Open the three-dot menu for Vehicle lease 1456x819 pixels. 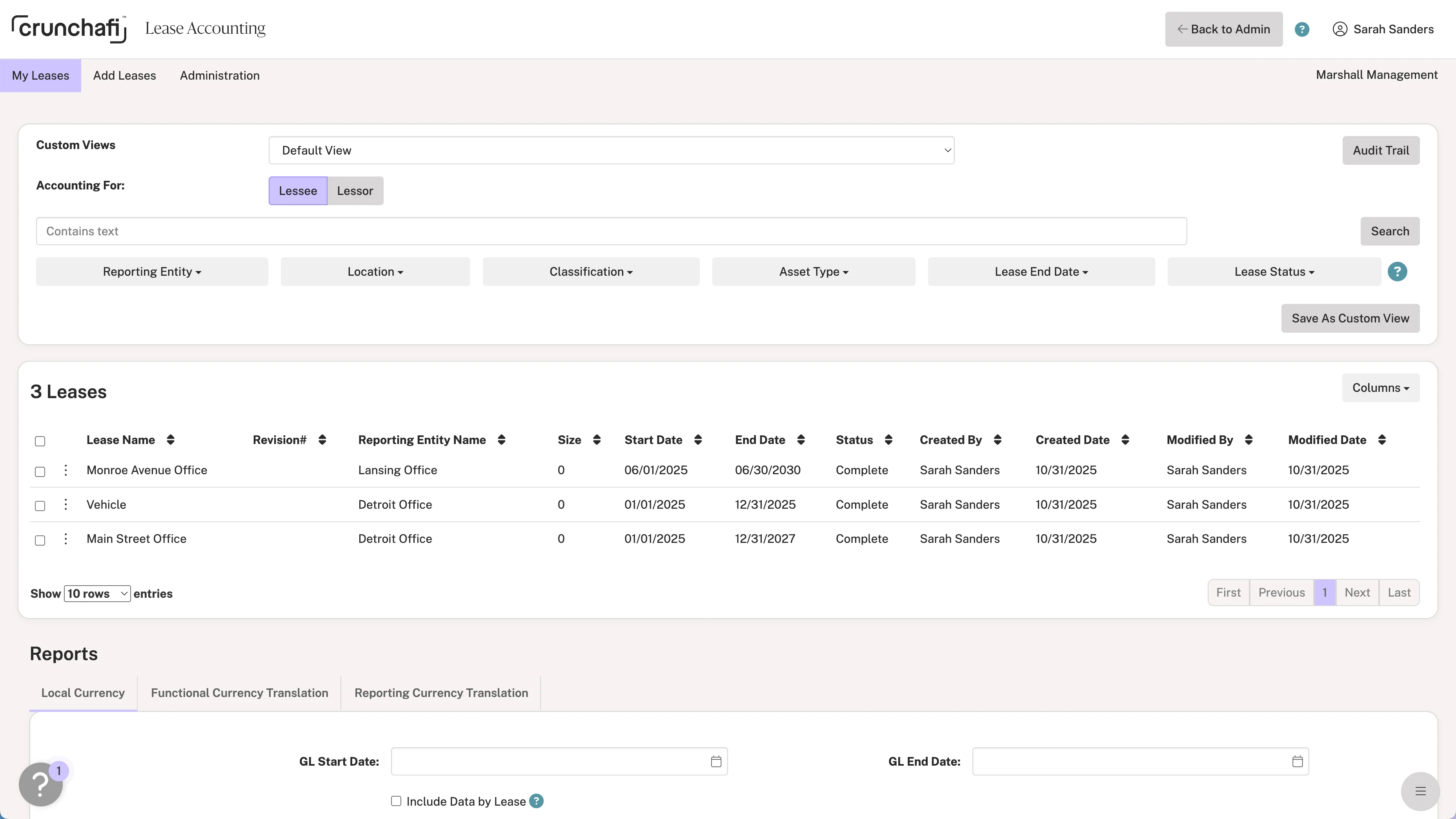coord(66,504)
